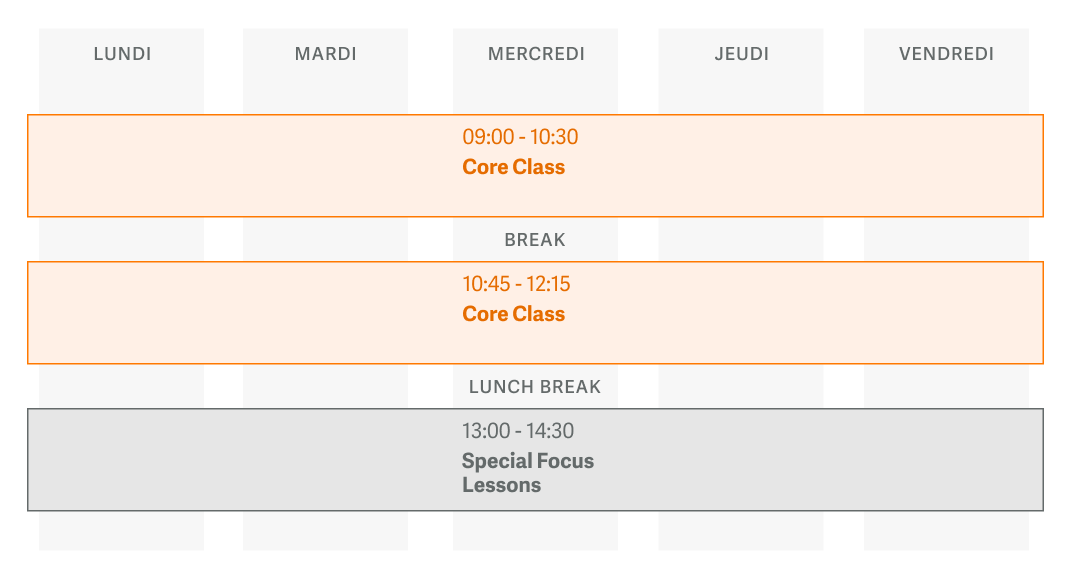Select the VENDREDI column header

(x=946, y=54)
